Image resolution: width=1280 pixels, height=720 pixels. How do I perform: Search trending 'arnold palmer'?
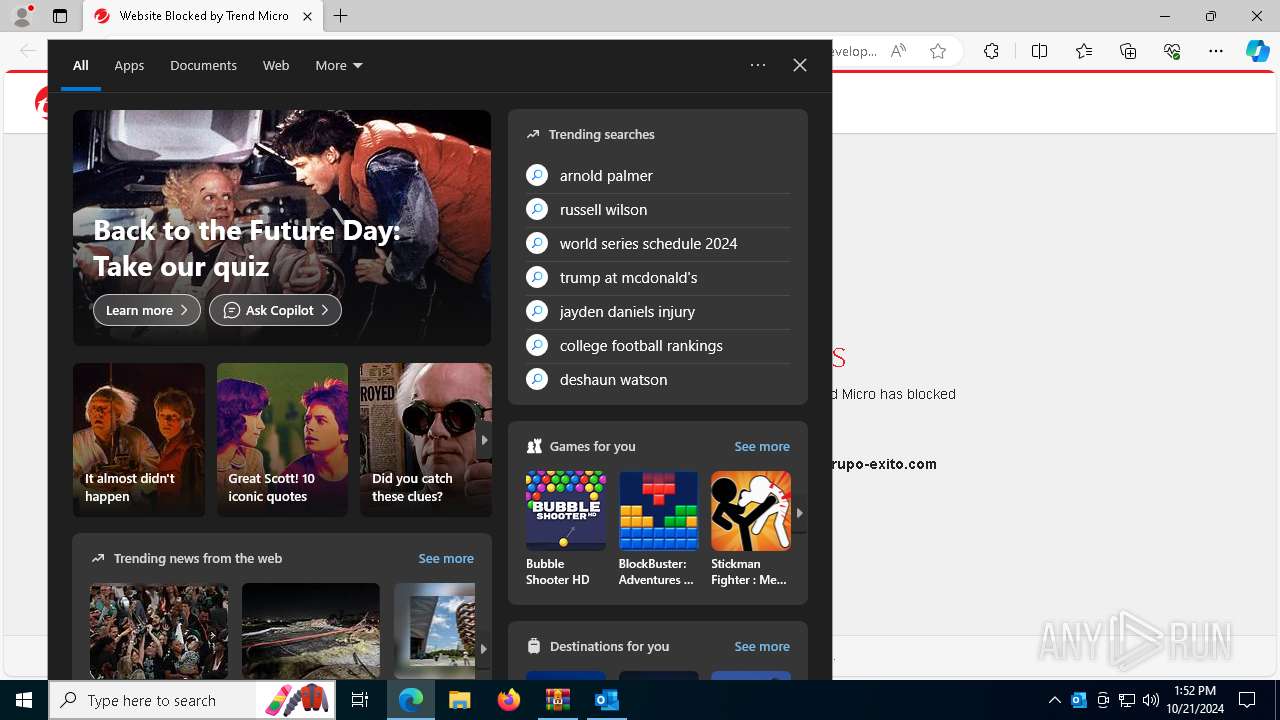[658, 175]
